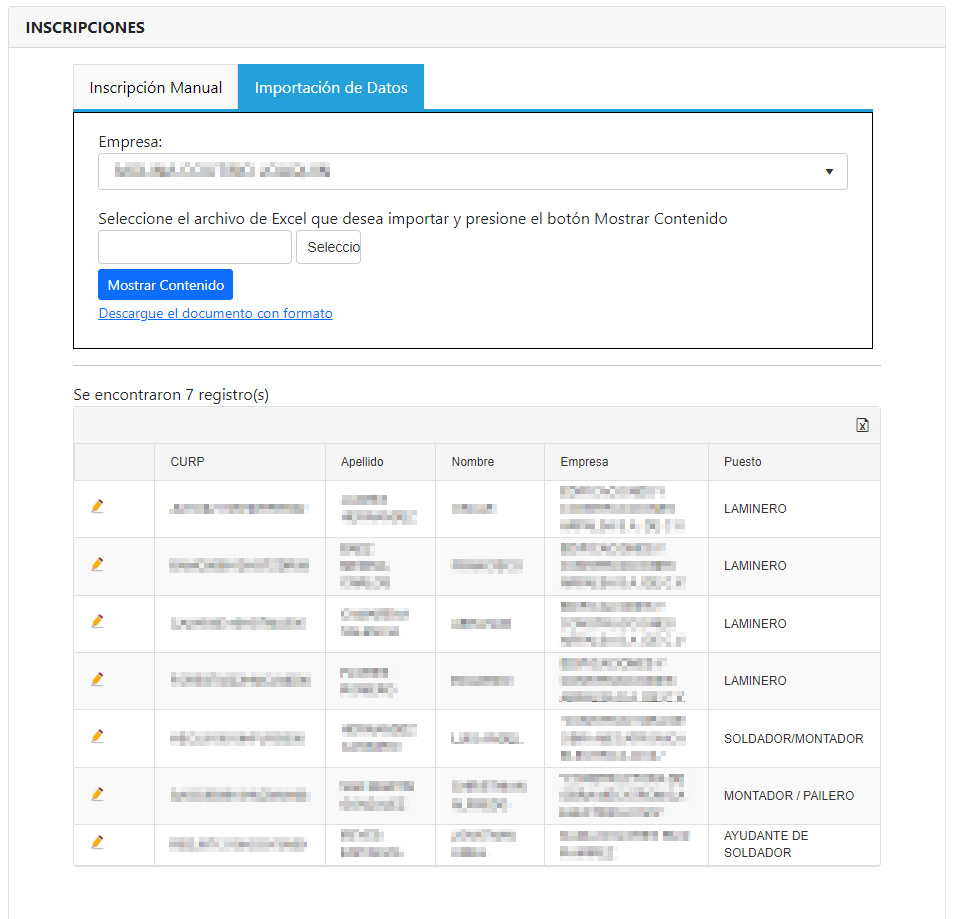
Task: Click the Mostrar Contenido button
Action: (x=165, y=285)
